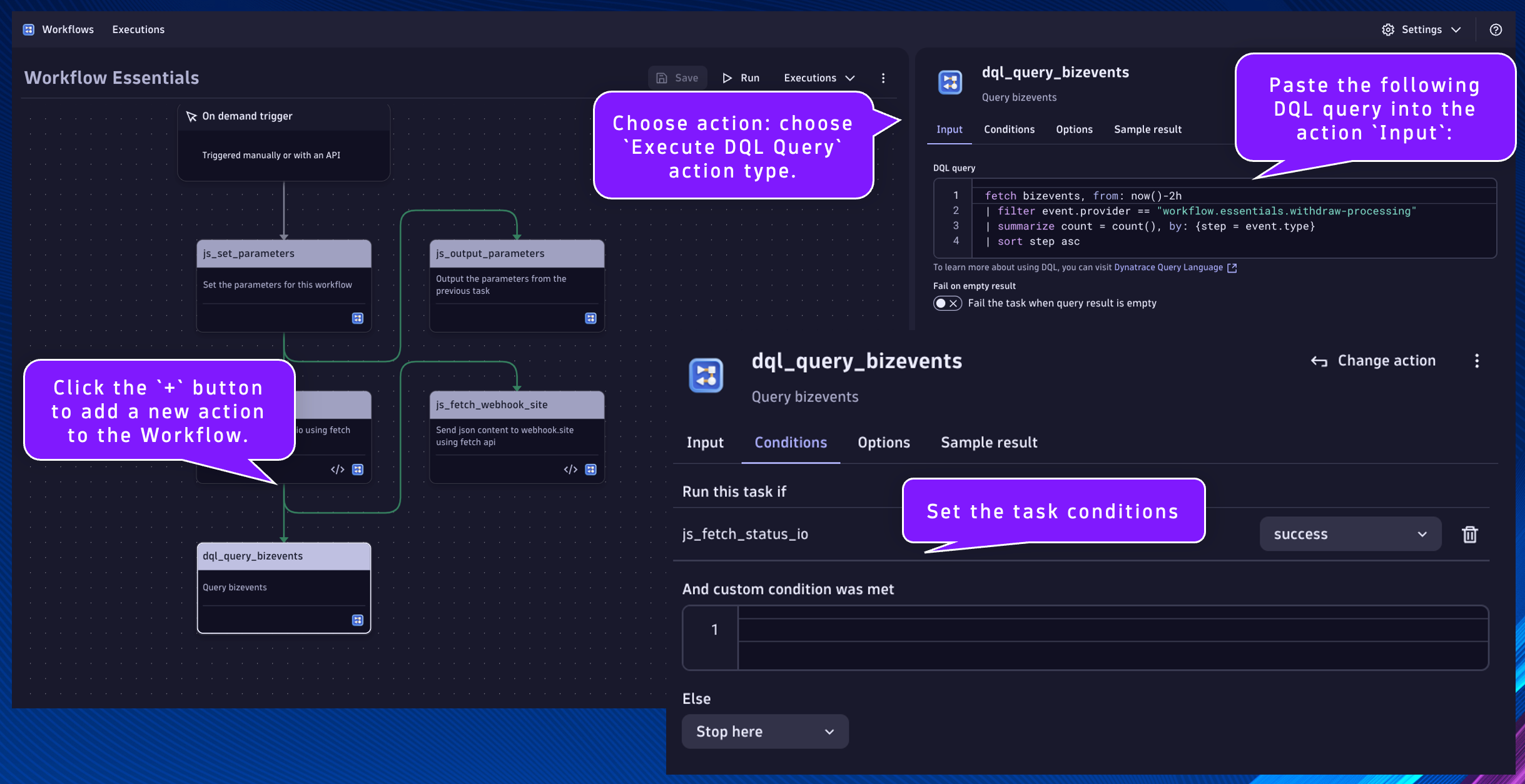Click the dql_query_bizevents icon in upper panel
This screenshot has width=1525, height=784.
coord(950,83)
